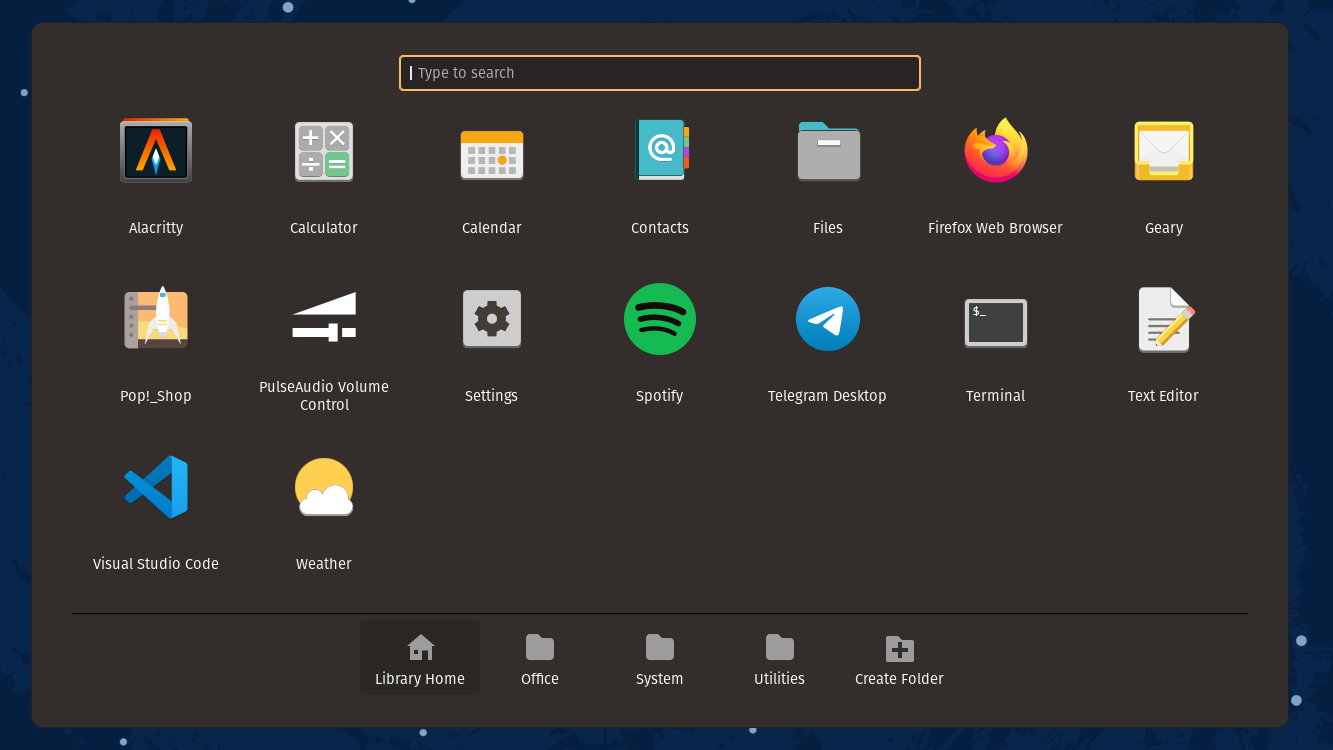
Task: Create a new application folder
Action: coord(899,657)
